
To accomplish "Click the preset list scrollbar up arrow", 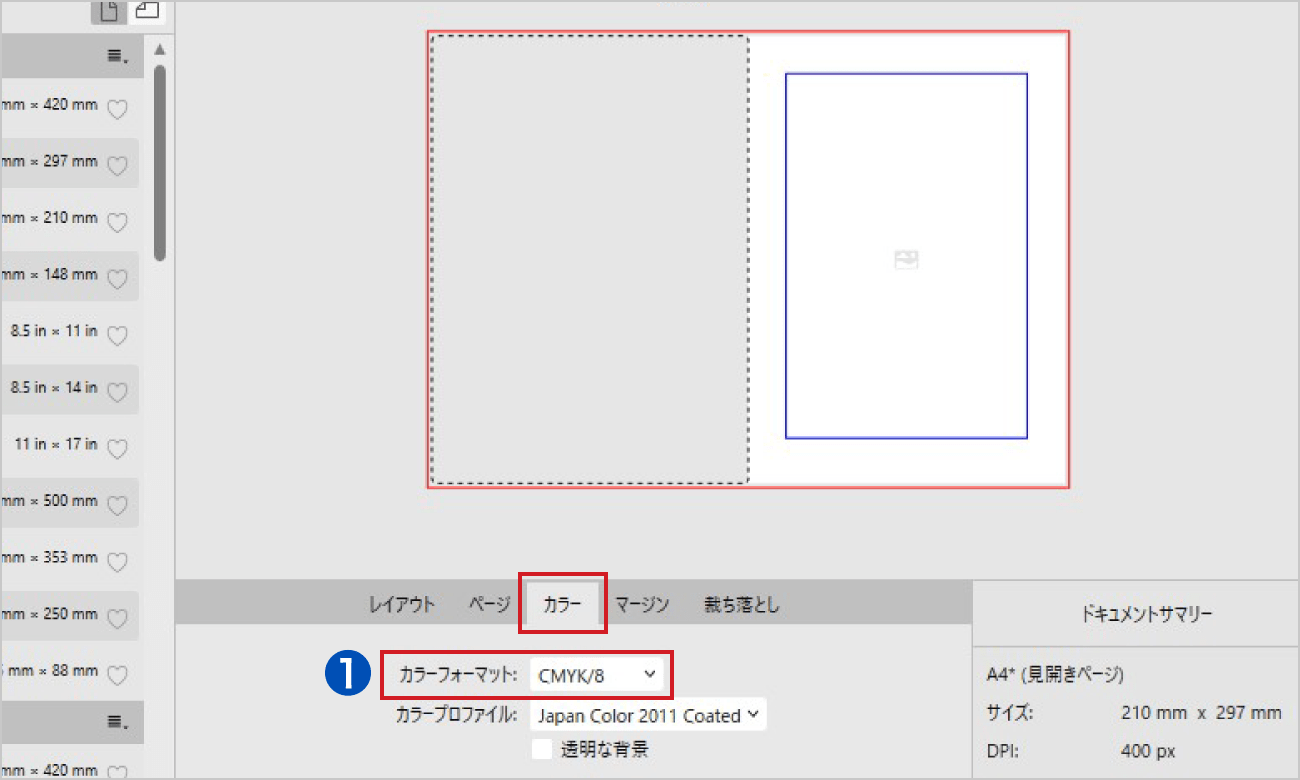I will (159, 49).
